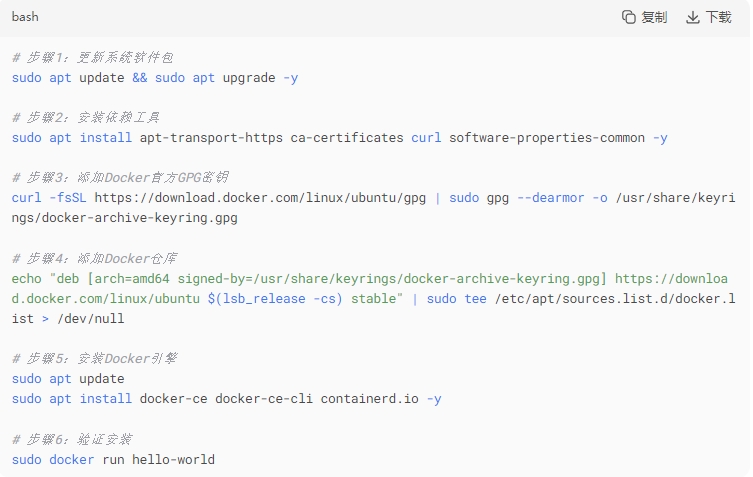Click hello-world in the docker run command
Image resolution: width=753 pixels, height=477 pixels.
pyautogui.click(x=173, y=460)
